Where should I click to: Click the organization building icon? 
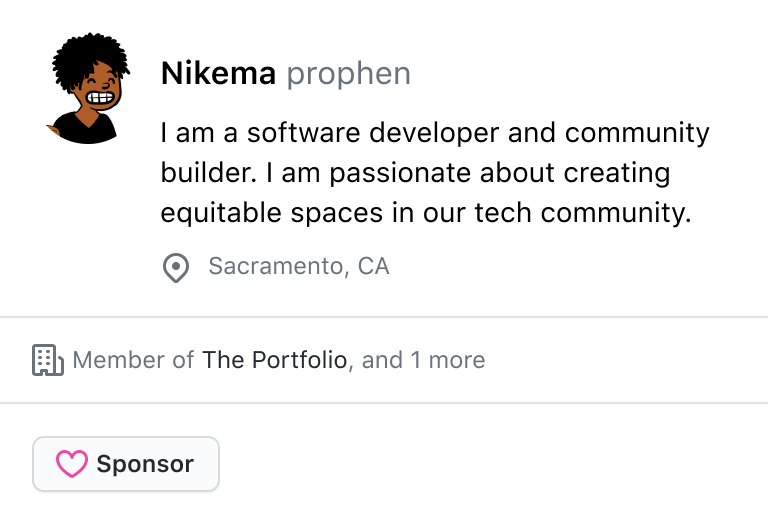(48, 360)
